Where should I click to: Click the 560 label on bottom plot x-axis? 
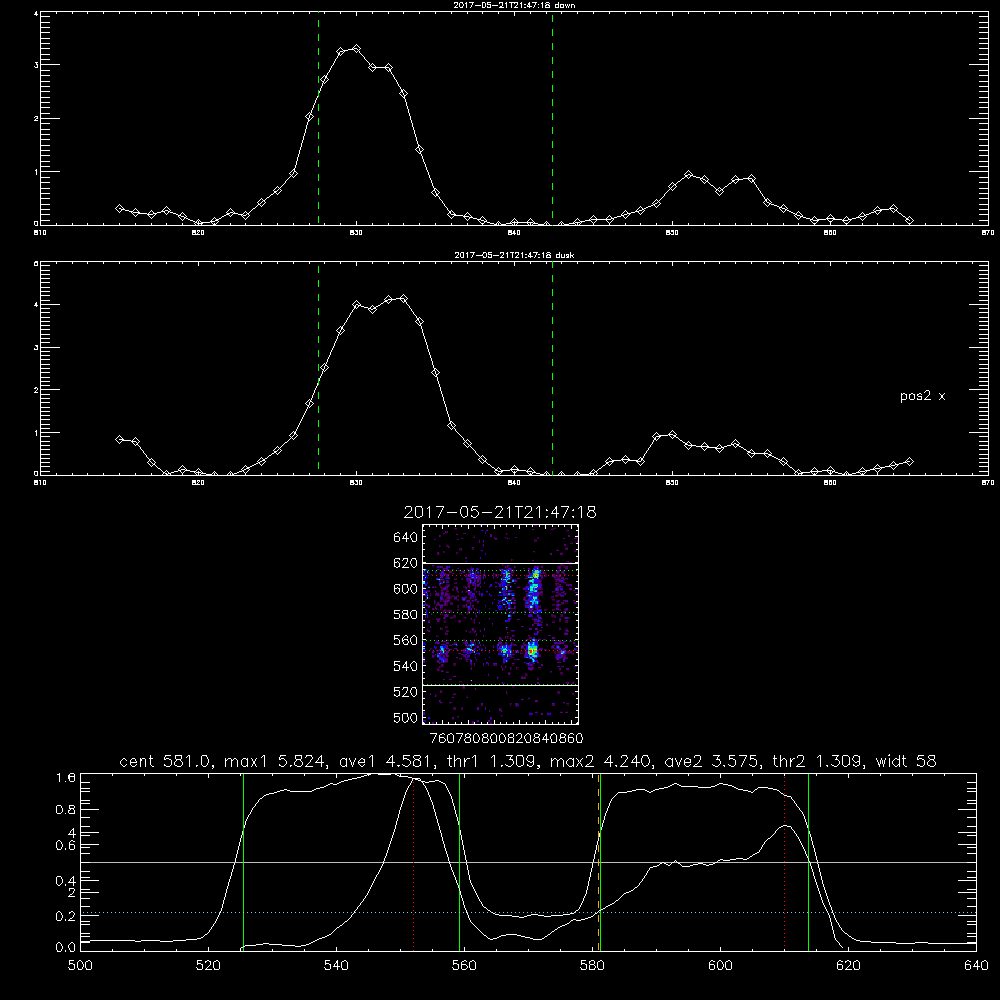[464, 966]
